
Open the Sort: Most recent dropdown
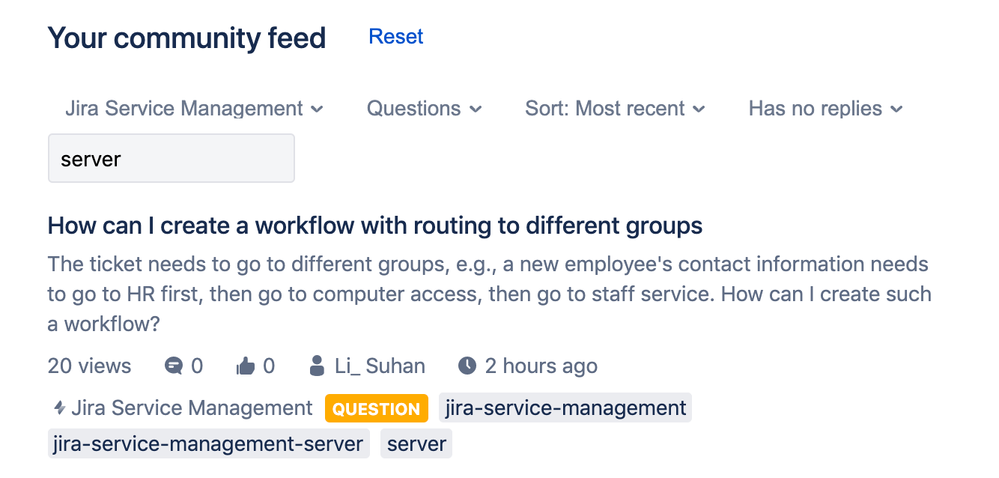(x=615, y=108)
